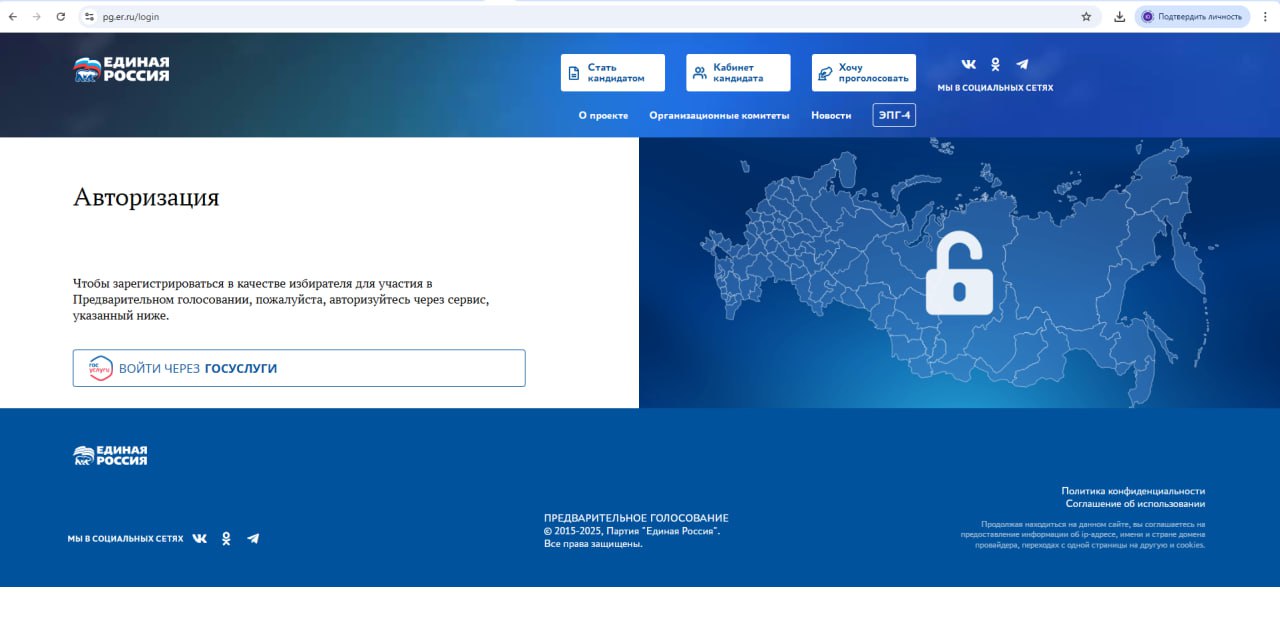Open the Кабинет кандидата button

pyautogui.click(x=738, y=73)
